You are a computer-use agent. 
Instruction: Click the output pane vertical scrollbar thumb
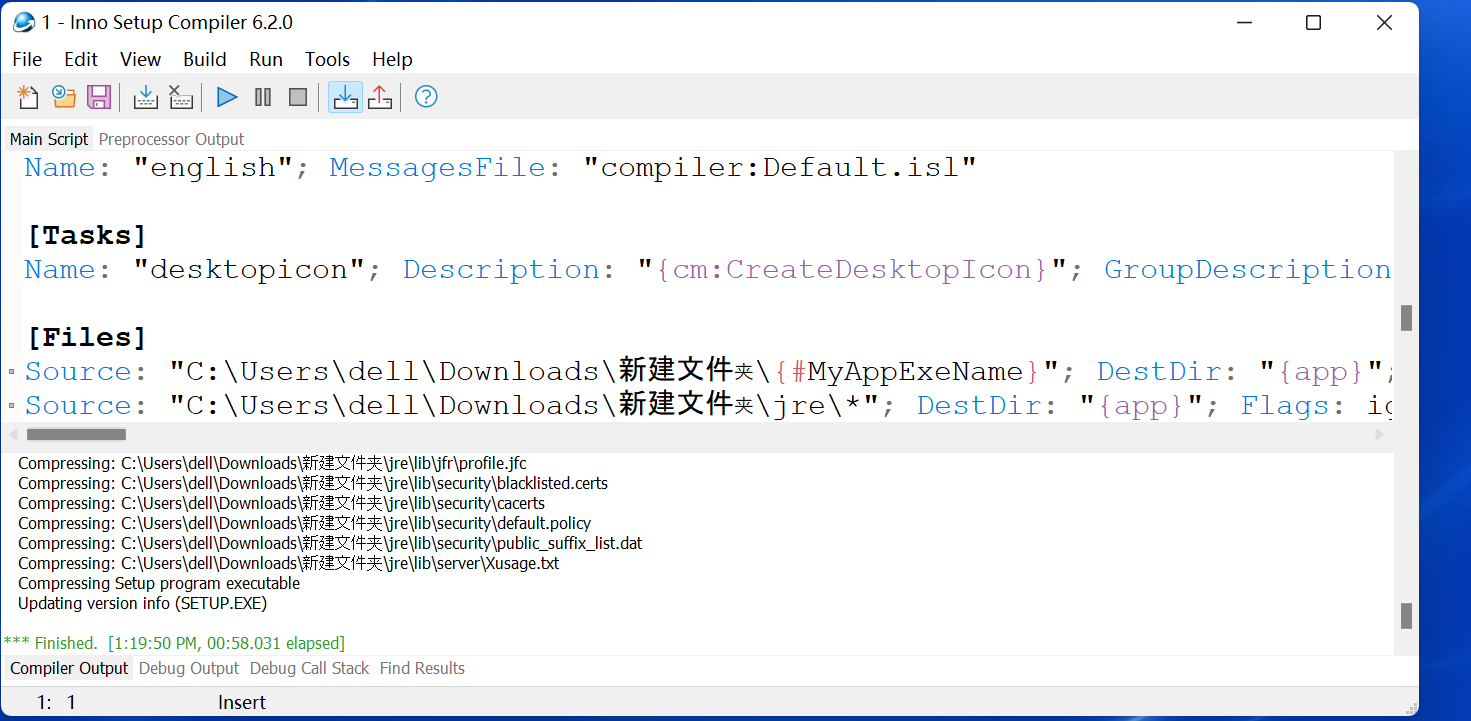point(1406,616)
